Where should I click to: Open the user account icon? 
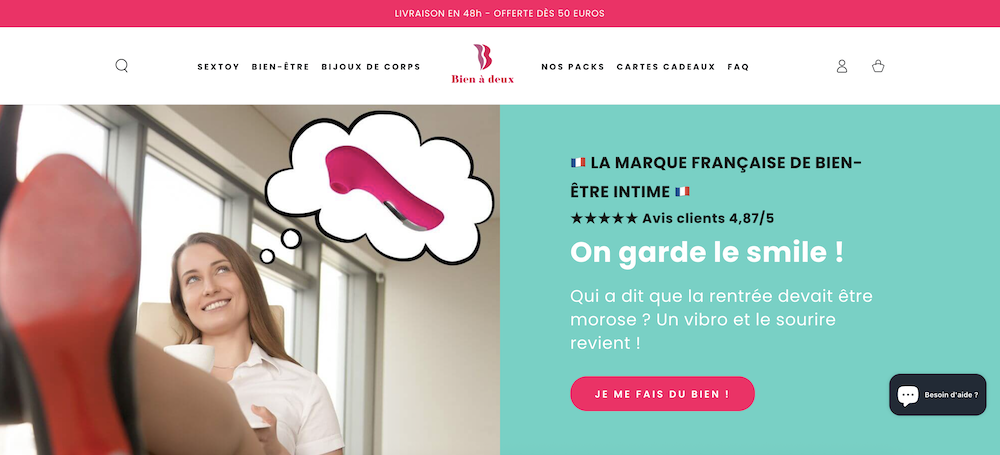point(842,66)
